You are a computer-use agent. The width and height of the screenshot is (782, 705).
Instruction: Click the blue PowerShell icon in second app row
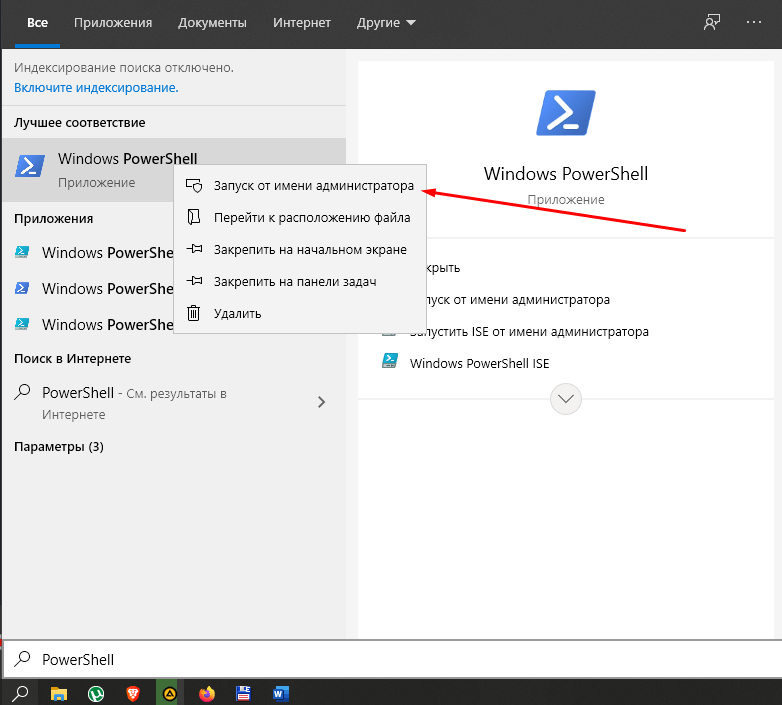click(22, 288)
